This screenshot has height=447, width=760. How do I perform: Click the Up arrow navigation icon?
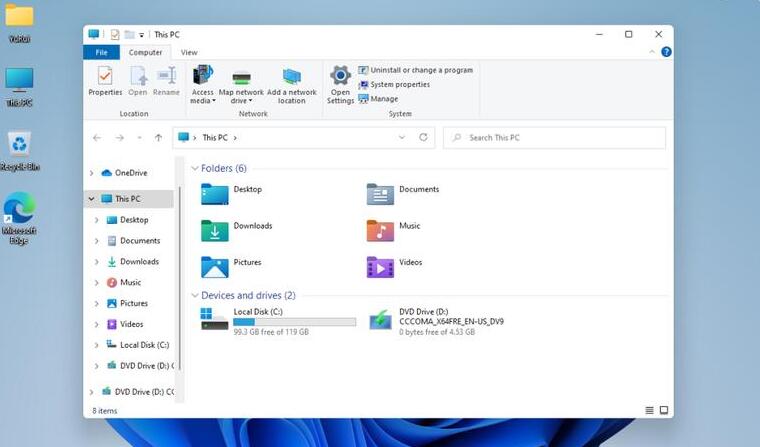tap(158, 137)
